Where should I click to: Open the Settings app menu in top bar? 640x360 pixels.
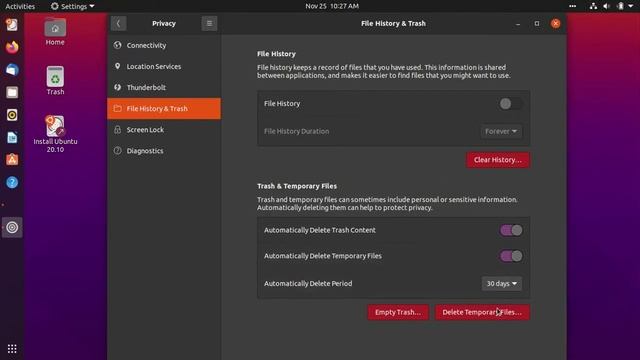coord(72,6)
